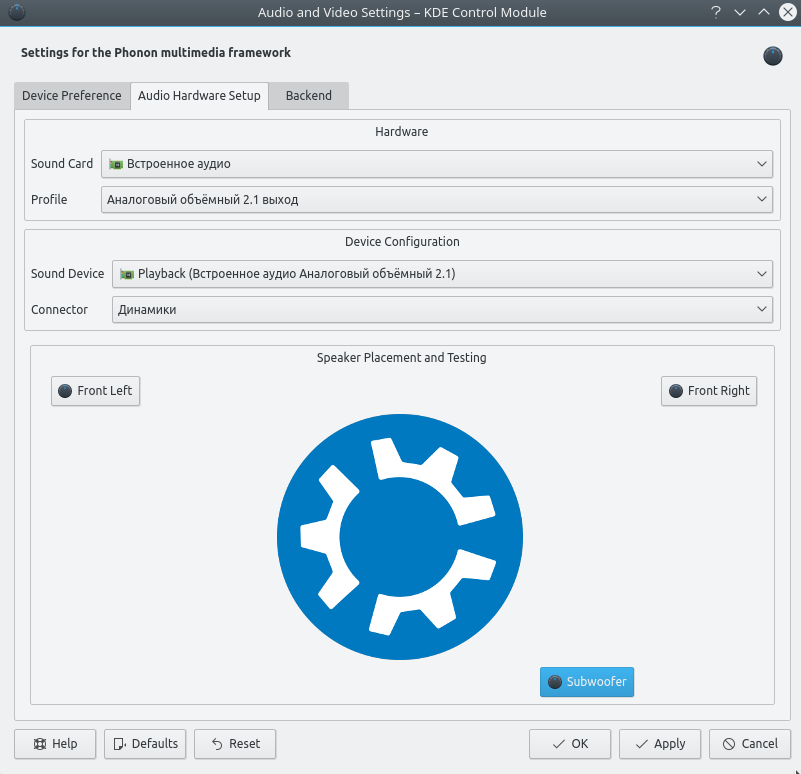The height and width of the screenshot is (774, 801).
Task: Cancel the settings dialog
Action: [750, 744]
